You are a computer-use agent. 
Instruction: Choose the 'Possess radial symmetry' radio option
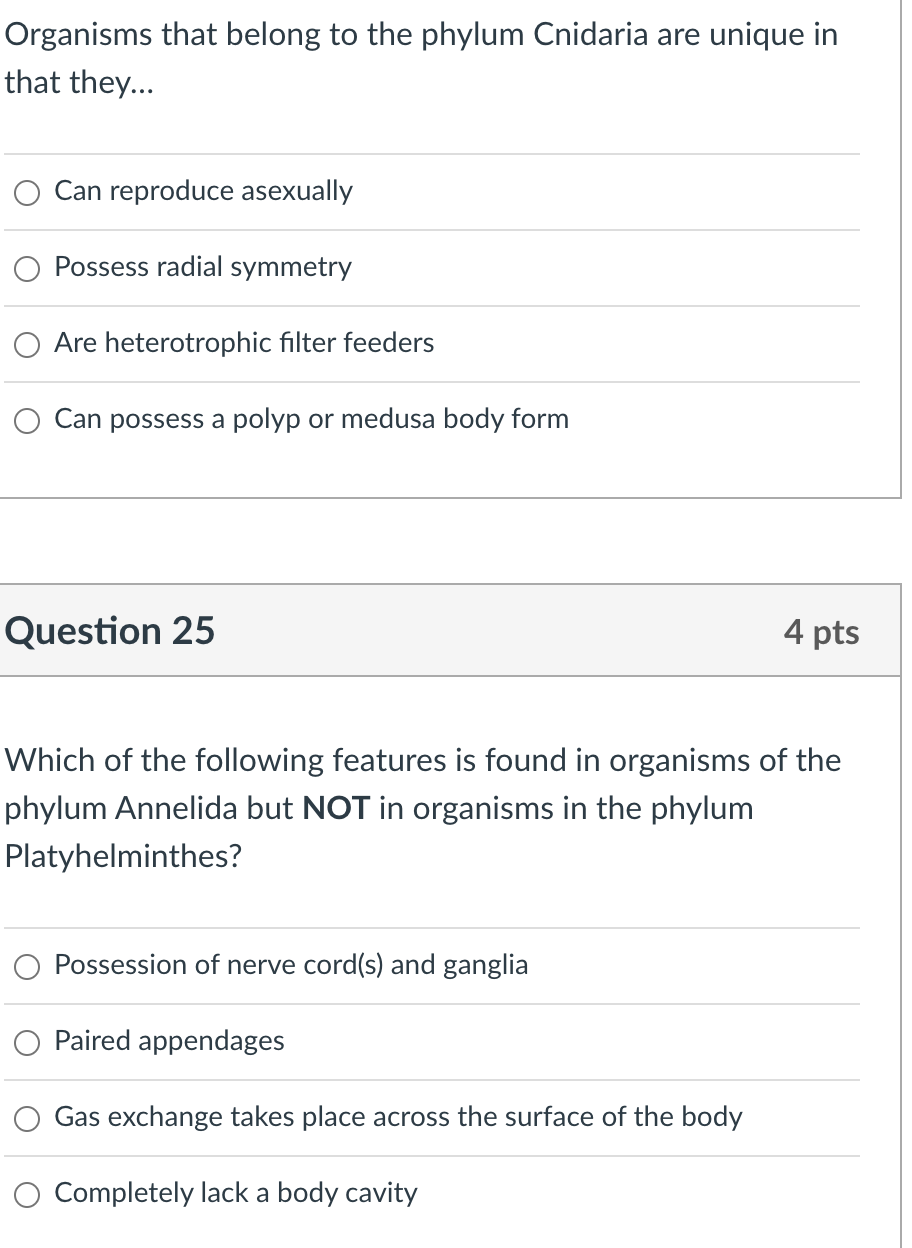point(28,269)
